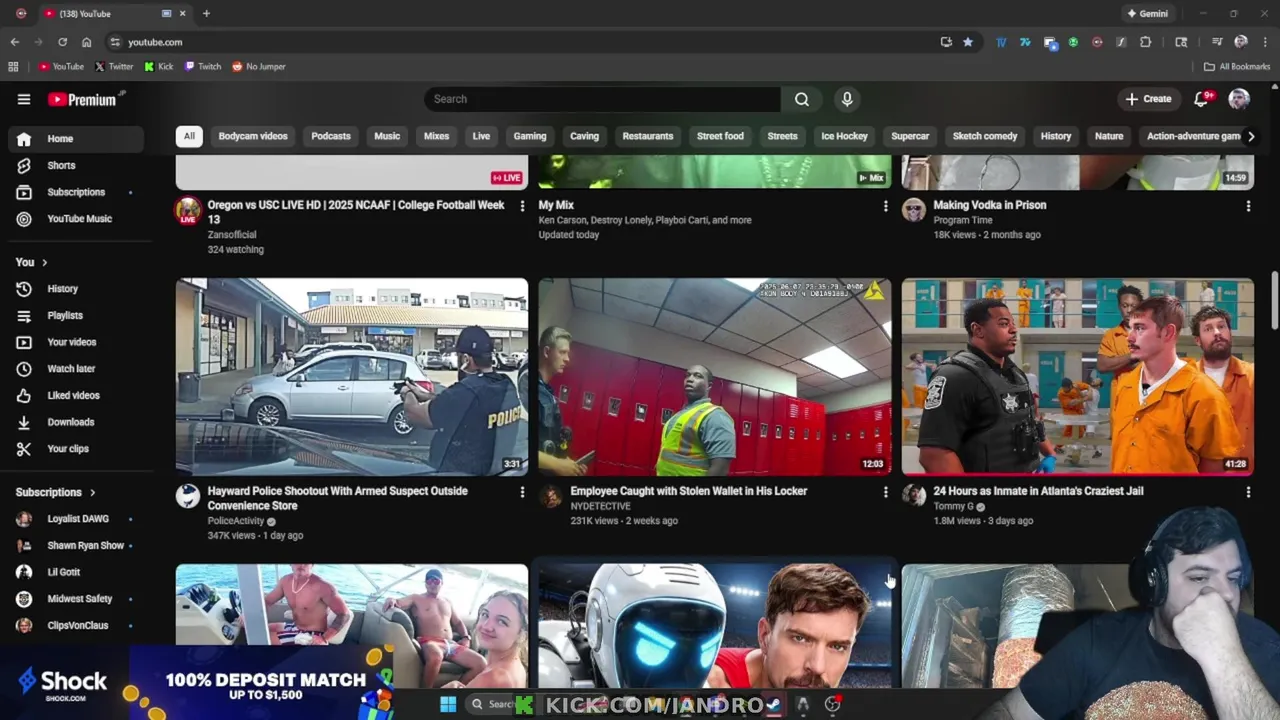
Task: Open Subscriptions in the sidebar
Action: click(x=76, y=192)
